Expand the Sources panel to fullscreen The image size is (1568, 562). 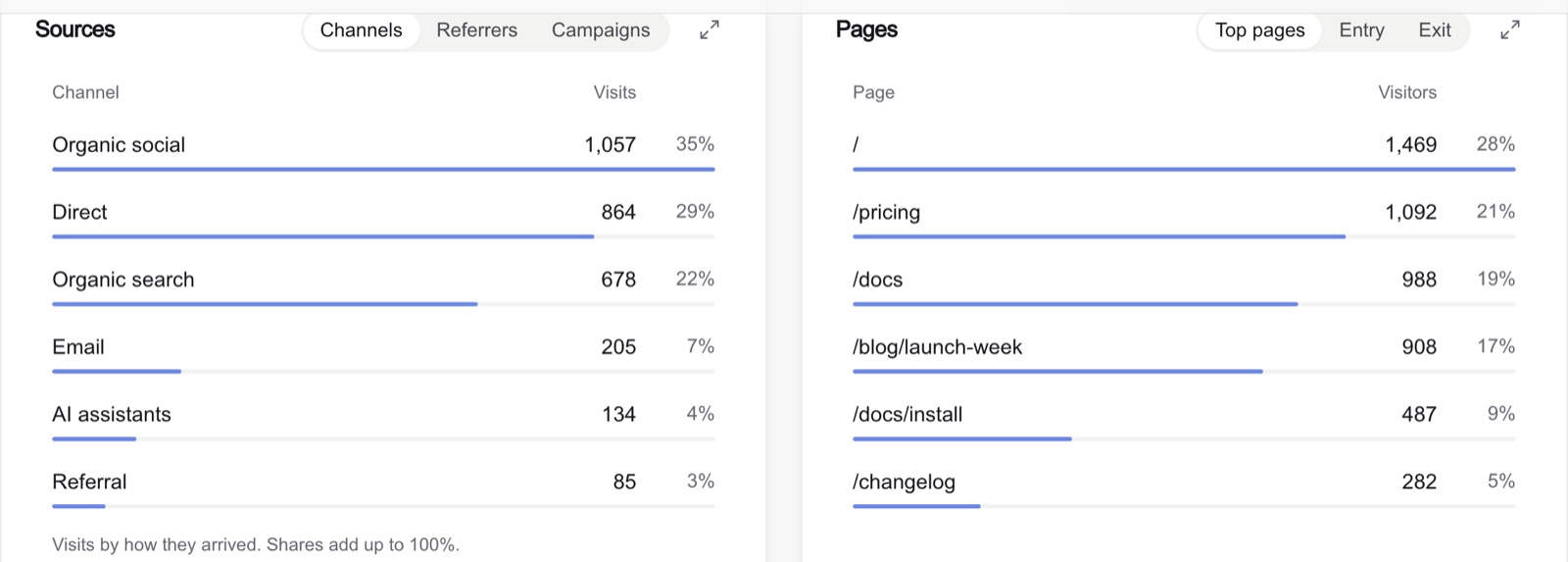click(x=710, y=30)
